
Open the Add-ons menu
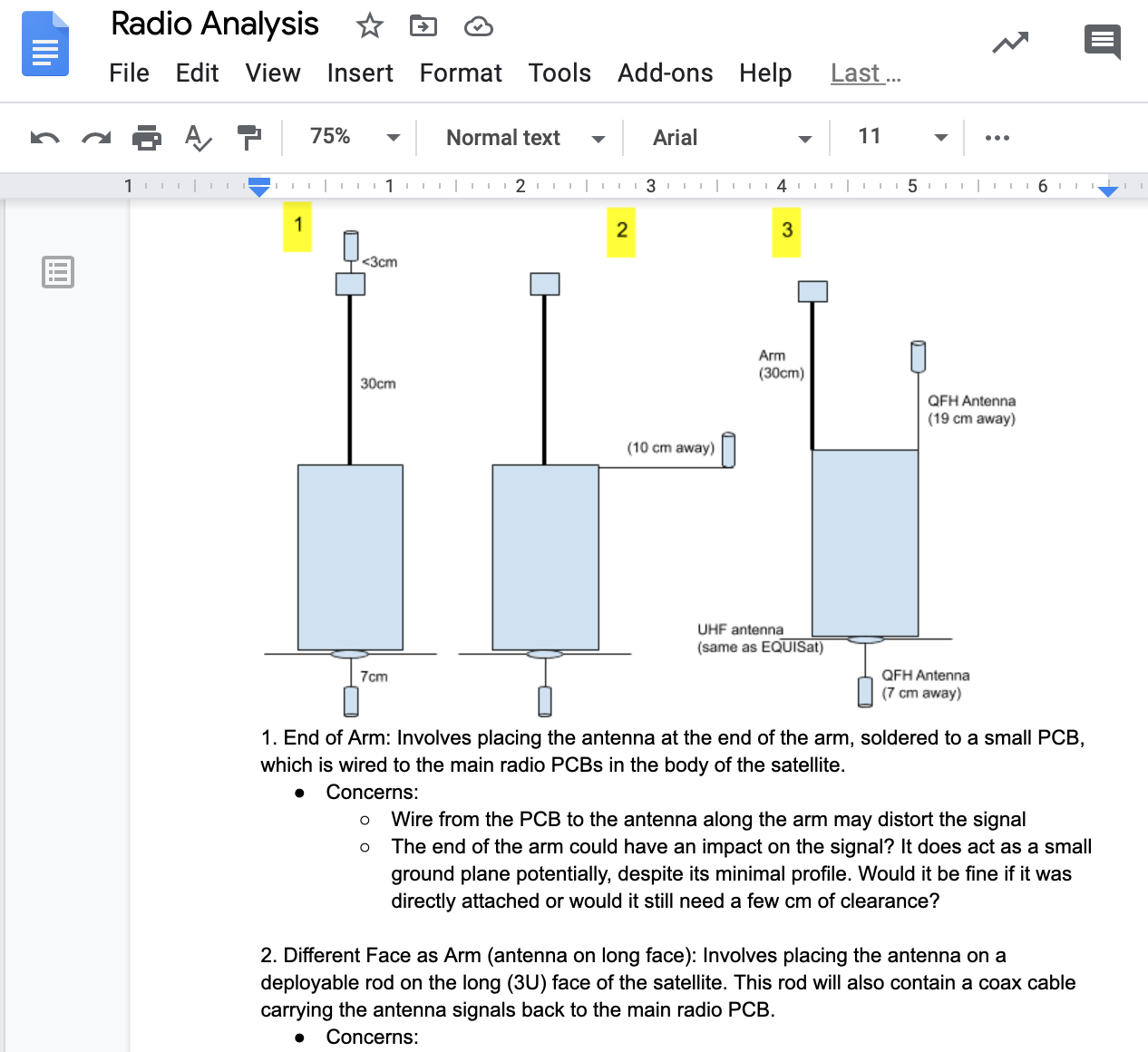665,73
